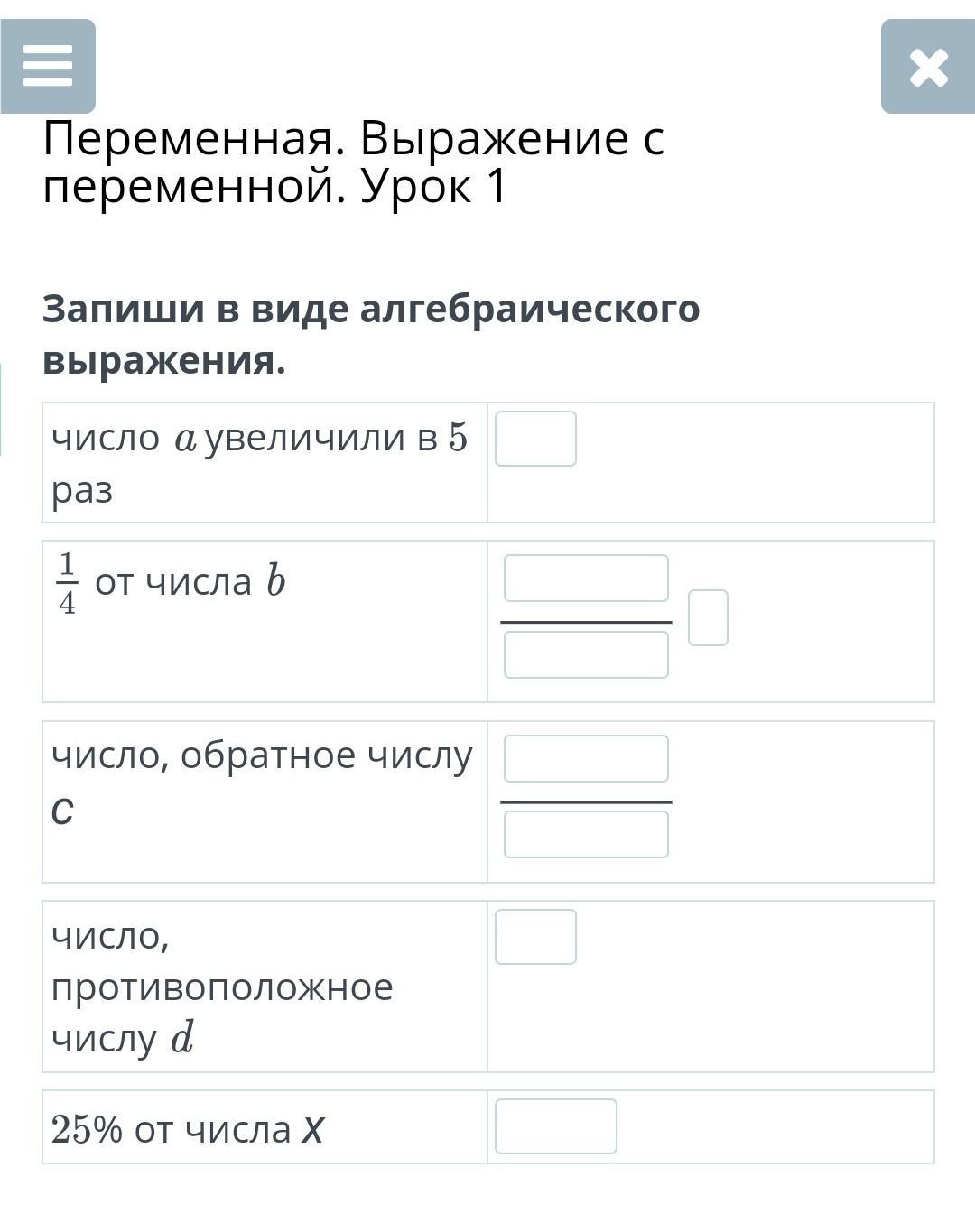This screenshot has width=975, height=1232.
Task: Click the label '25% от числа x'
Action: coord(188,1128)
